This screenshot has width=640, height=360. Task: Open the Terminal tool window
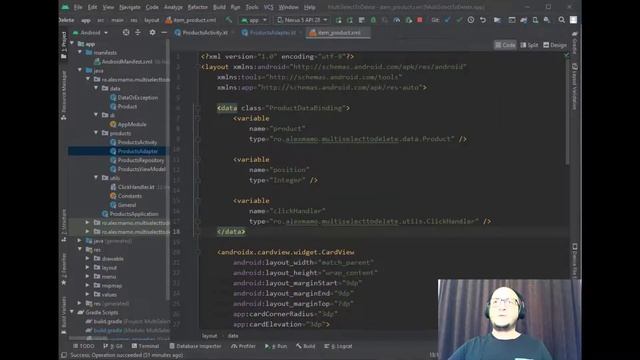click(x=145, y=346)
